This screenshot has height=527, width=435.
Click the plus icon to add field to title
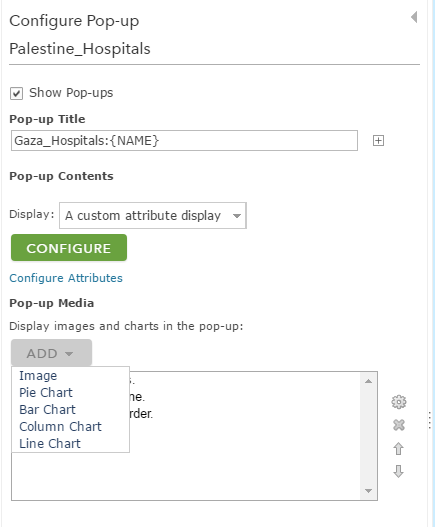coord(378,140)
